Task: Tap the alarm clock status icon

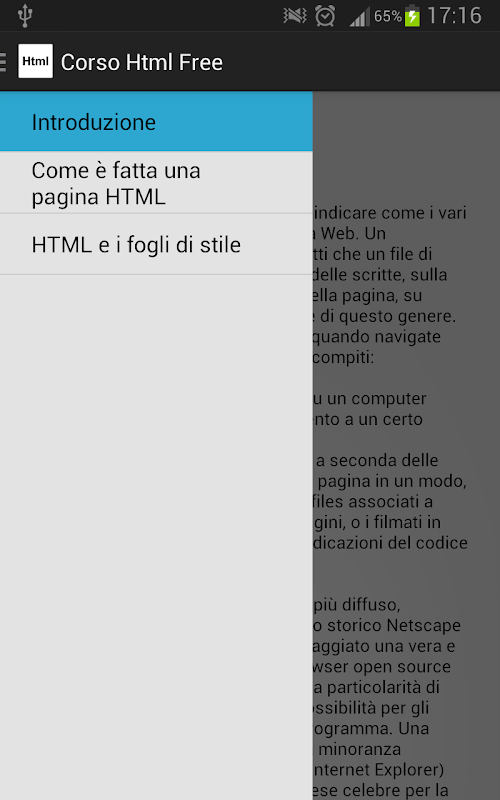Action: (x=325, y=16)
